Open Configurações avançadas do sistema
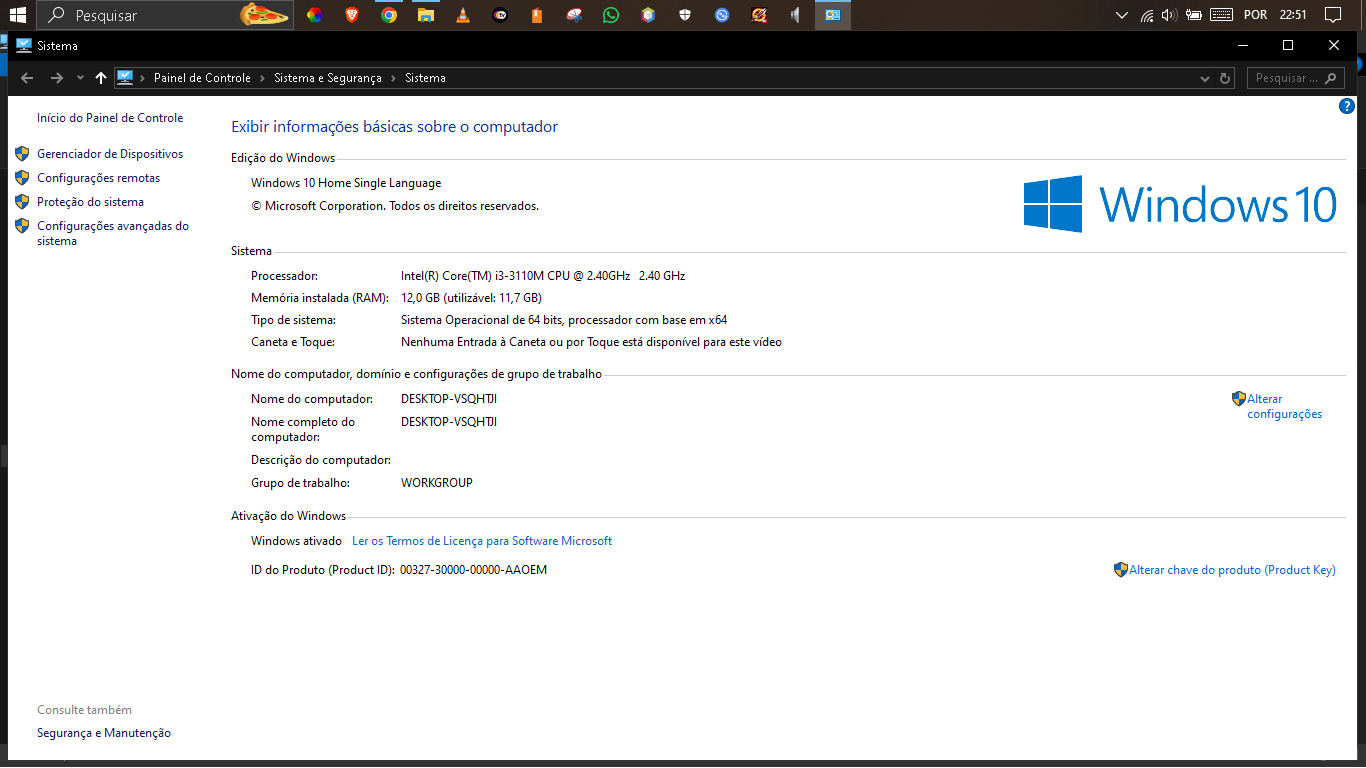The height and width of the screenshot is (768, 1366). point(113,233)
